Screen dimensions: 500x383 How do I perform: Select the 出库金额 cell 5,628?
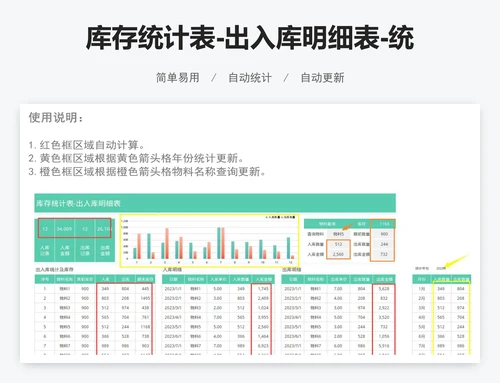pos(384,289)
